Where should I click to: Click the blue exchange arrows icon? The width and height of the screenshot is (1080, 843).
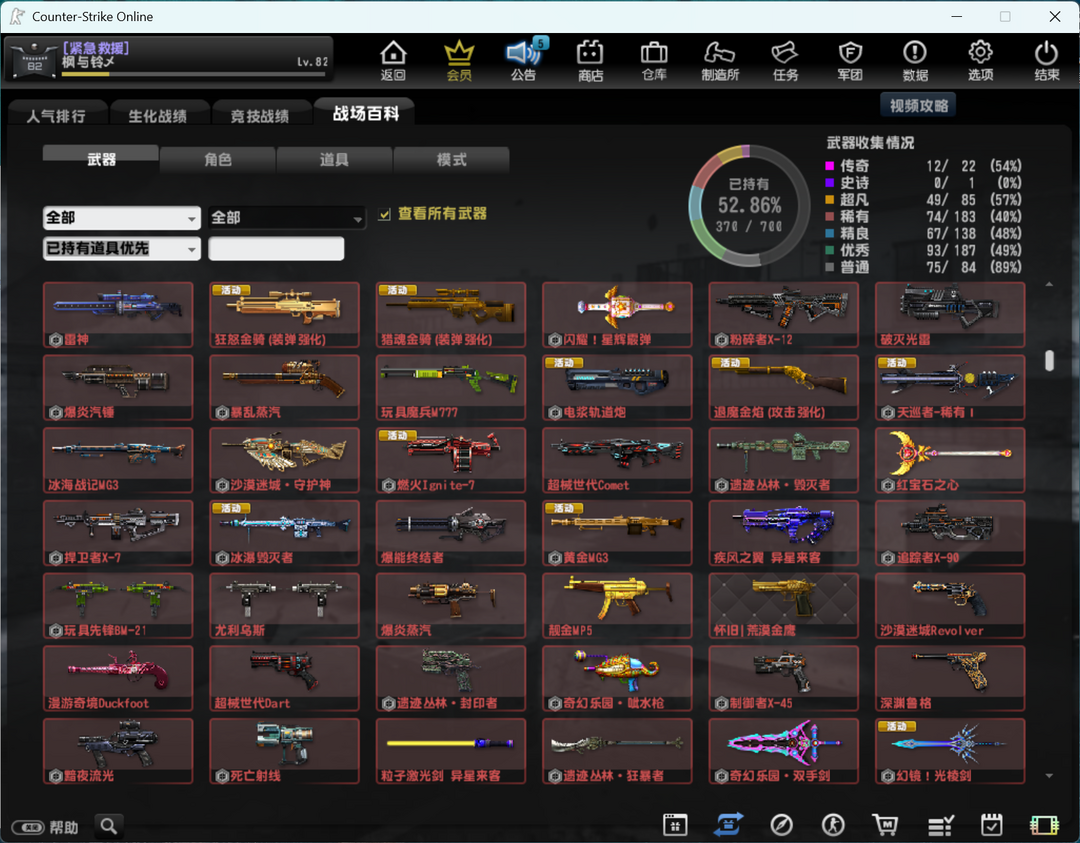[x=728, y=824]
